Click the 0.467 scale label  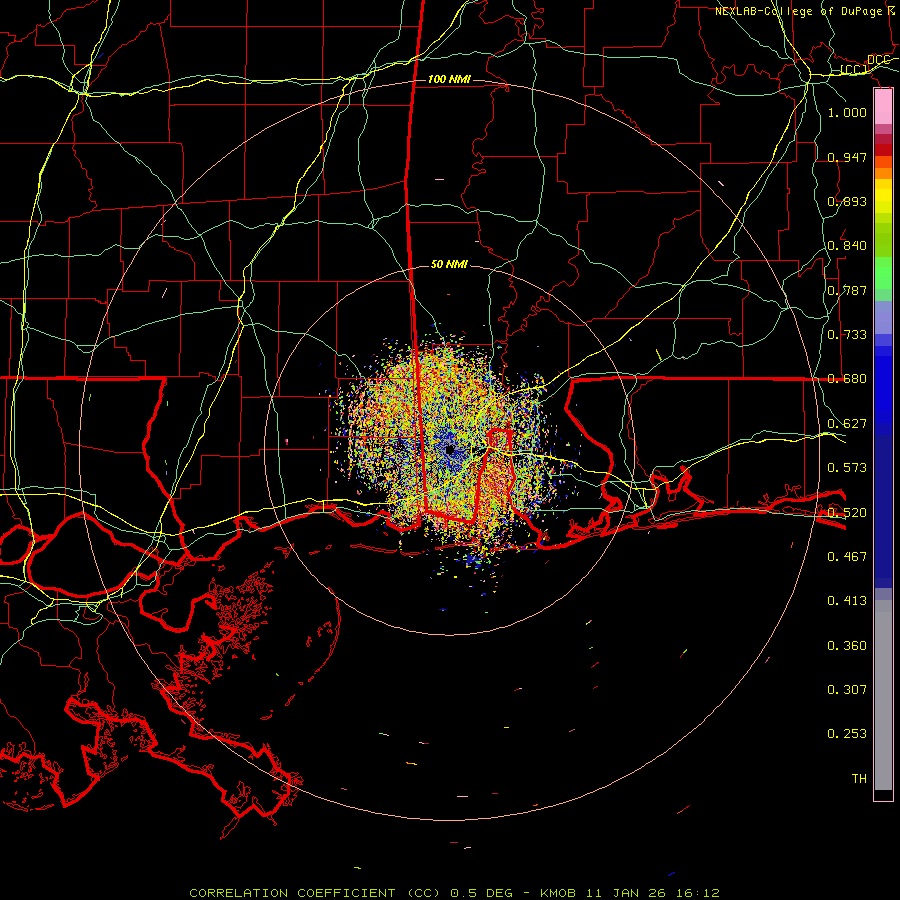click(x=847, y=556)
